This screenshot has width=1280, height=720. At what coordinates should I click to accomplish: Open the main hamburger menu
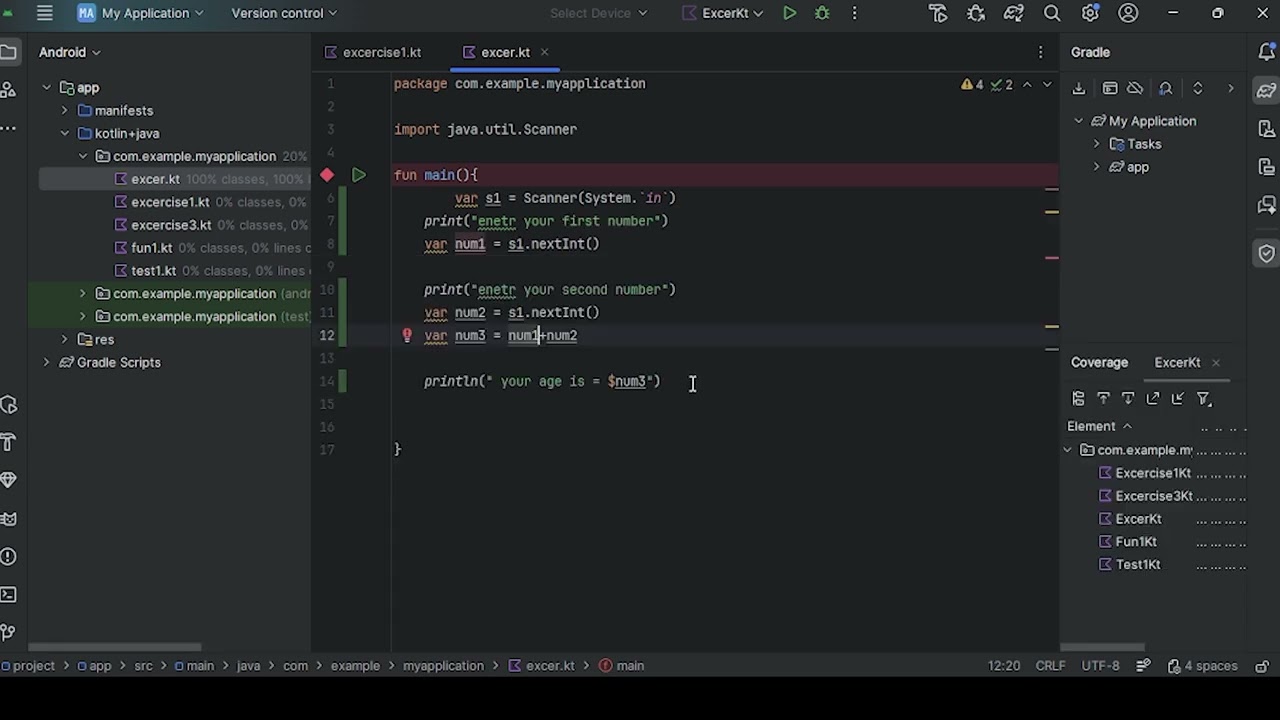(44, 13)
